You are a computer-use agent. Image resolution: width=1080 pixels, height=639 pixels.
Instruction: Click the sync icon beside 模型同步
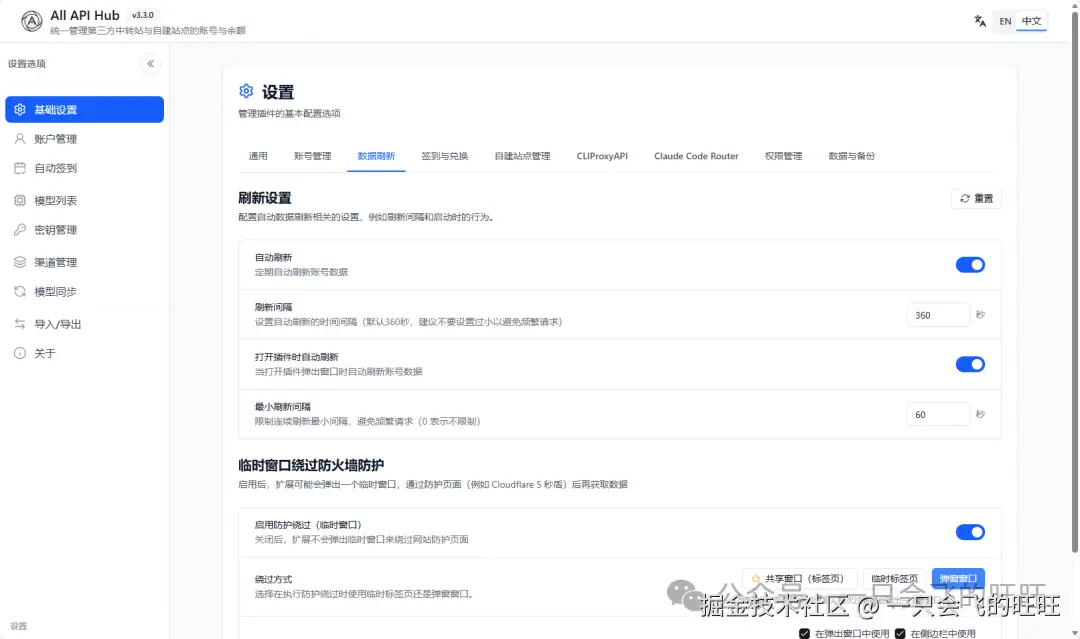click(20, 291)
